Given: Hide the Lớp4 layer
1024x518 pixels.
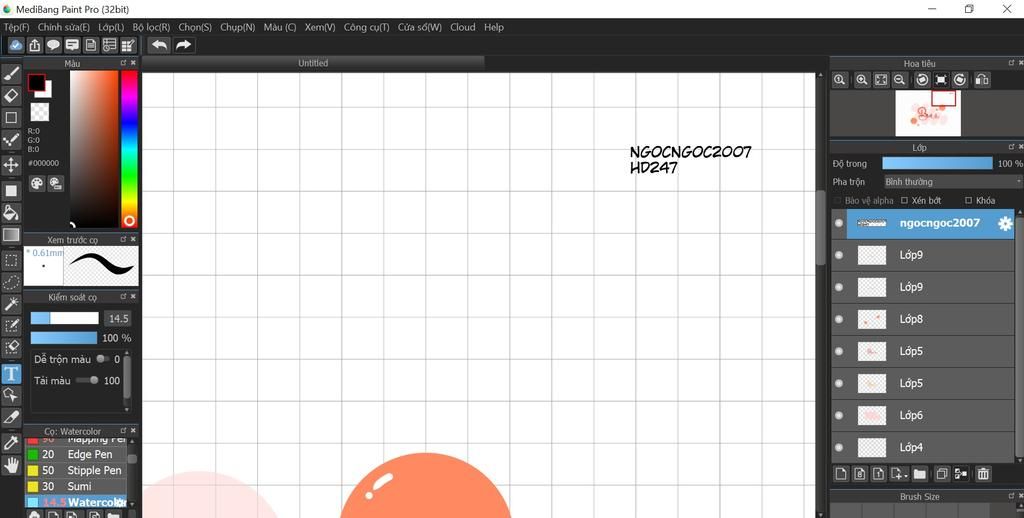Looking at the screenshot, I should click(839, 447).
